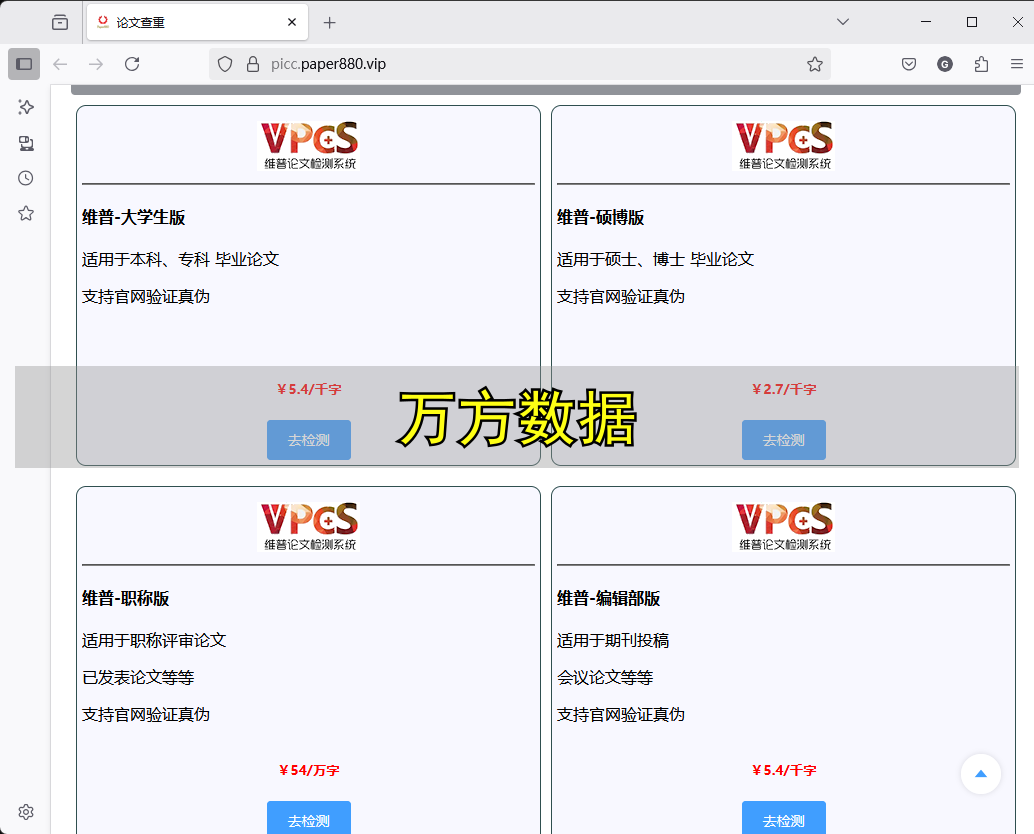This screenshot has height=834, width=1034.
Task: Open the application hamburger menu
Action: (x=1017, y=64)
